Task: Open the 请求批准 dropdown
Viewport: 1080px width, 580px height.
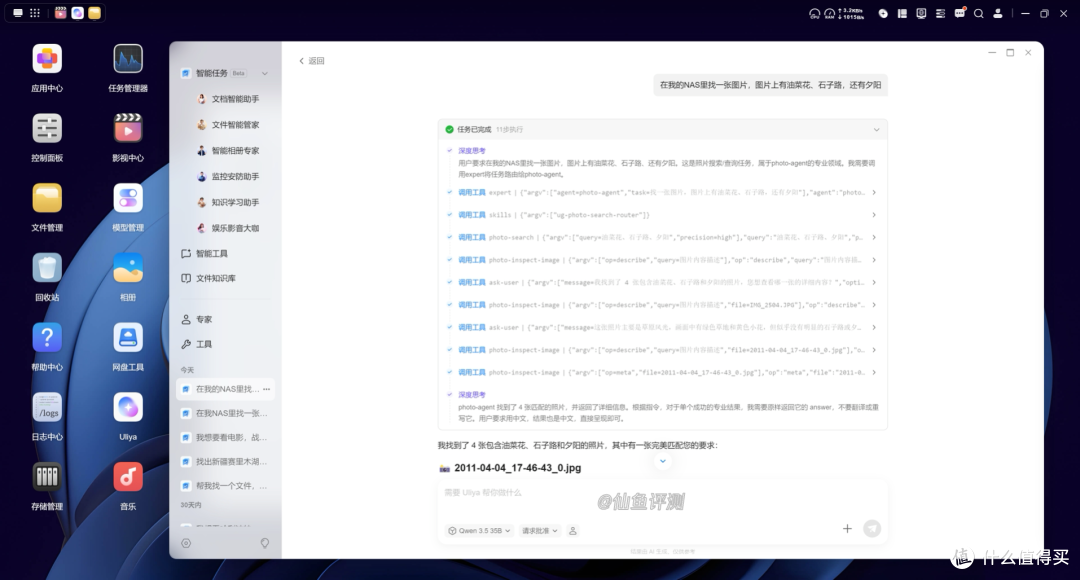Action: click(x=539, y=530)
